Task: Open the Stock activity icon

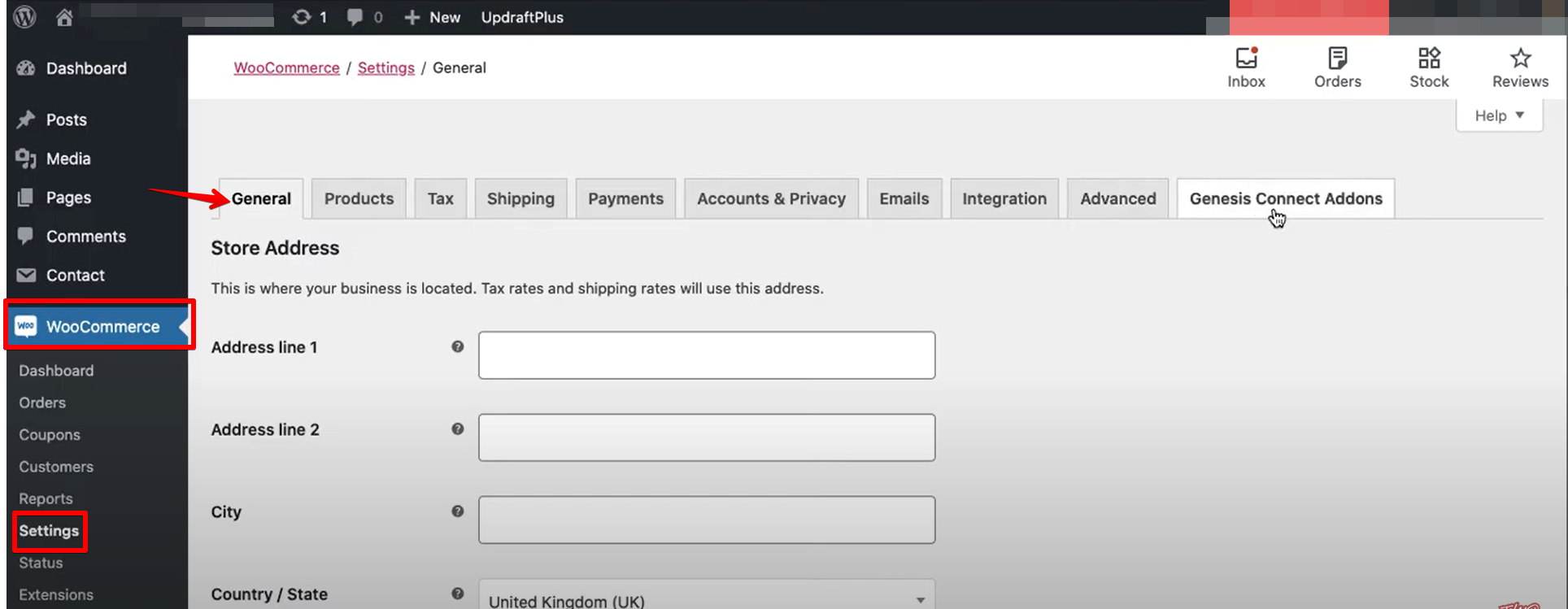Action: [1429, 59]
